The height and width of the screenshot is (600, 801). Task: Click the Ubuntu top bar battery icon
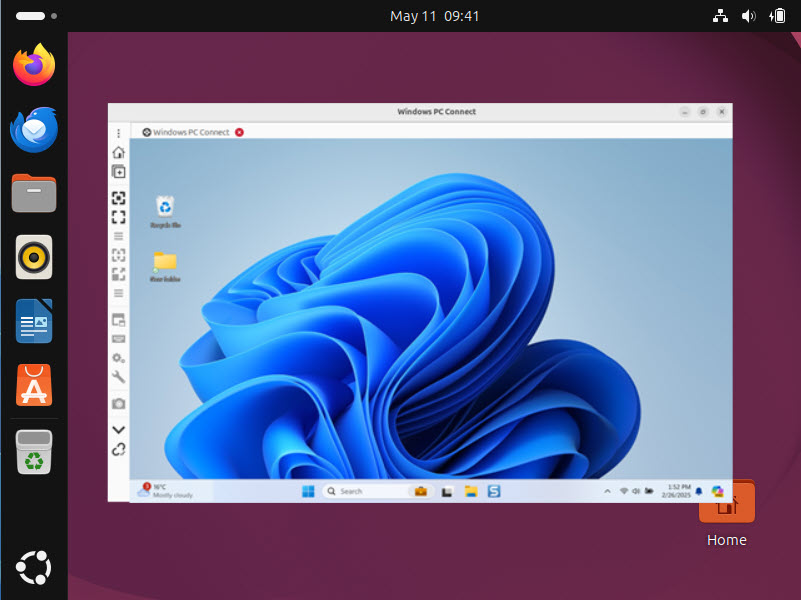pyautogui.click(x=778, y=16)
